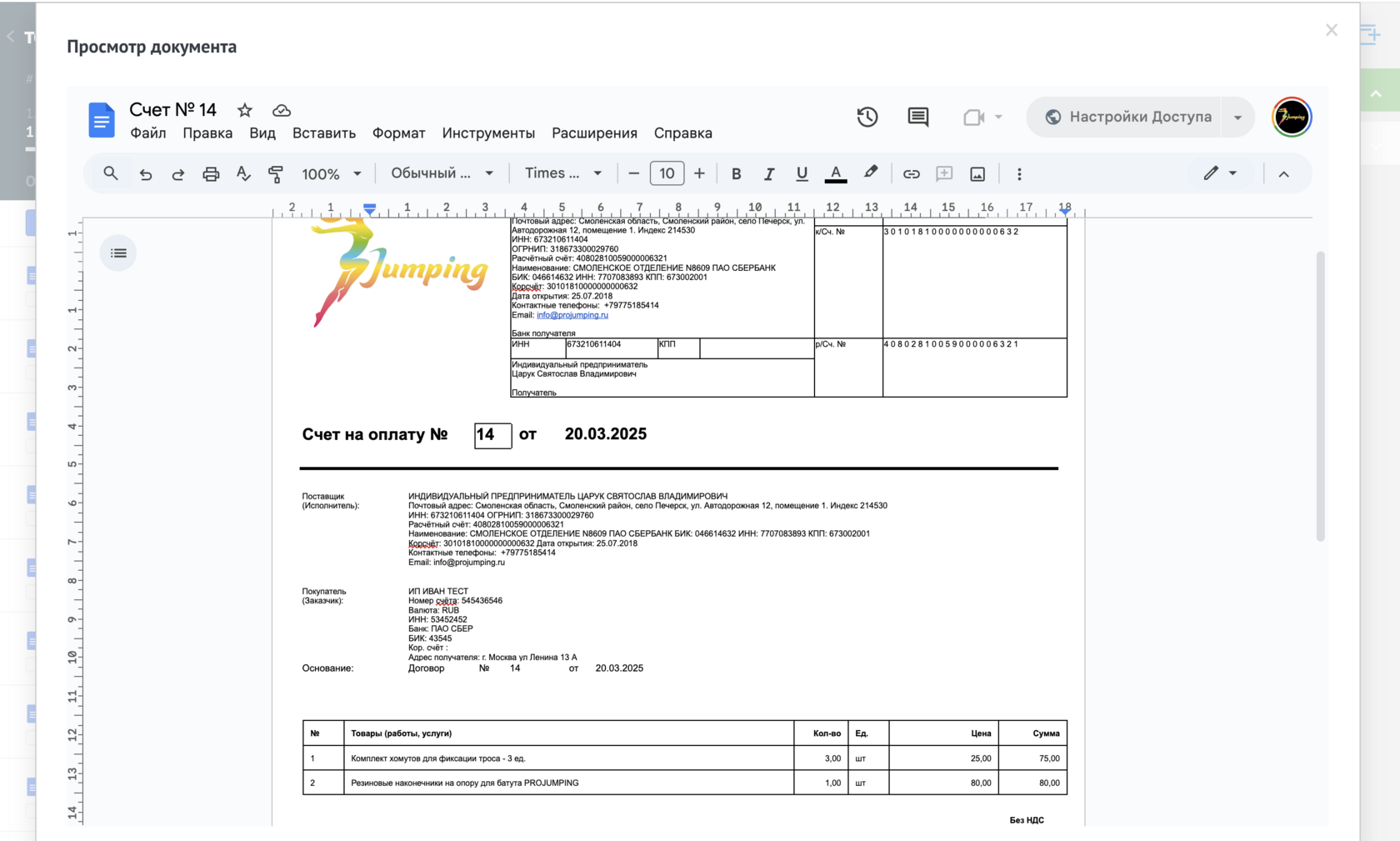Open the Вставить menu
Image resolution: width=1400 pixels, height=841 pixels.
324,133
